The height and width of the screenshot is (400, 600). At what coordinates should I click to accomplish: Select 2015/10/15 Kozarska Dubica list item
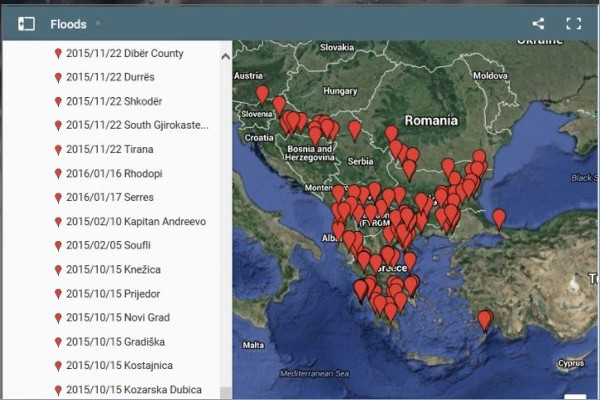coord(134,389)
